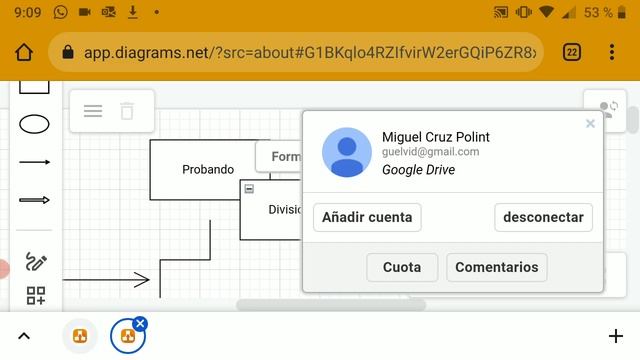
Task: Open the browser three-dot menu
Action: (611, 52)
